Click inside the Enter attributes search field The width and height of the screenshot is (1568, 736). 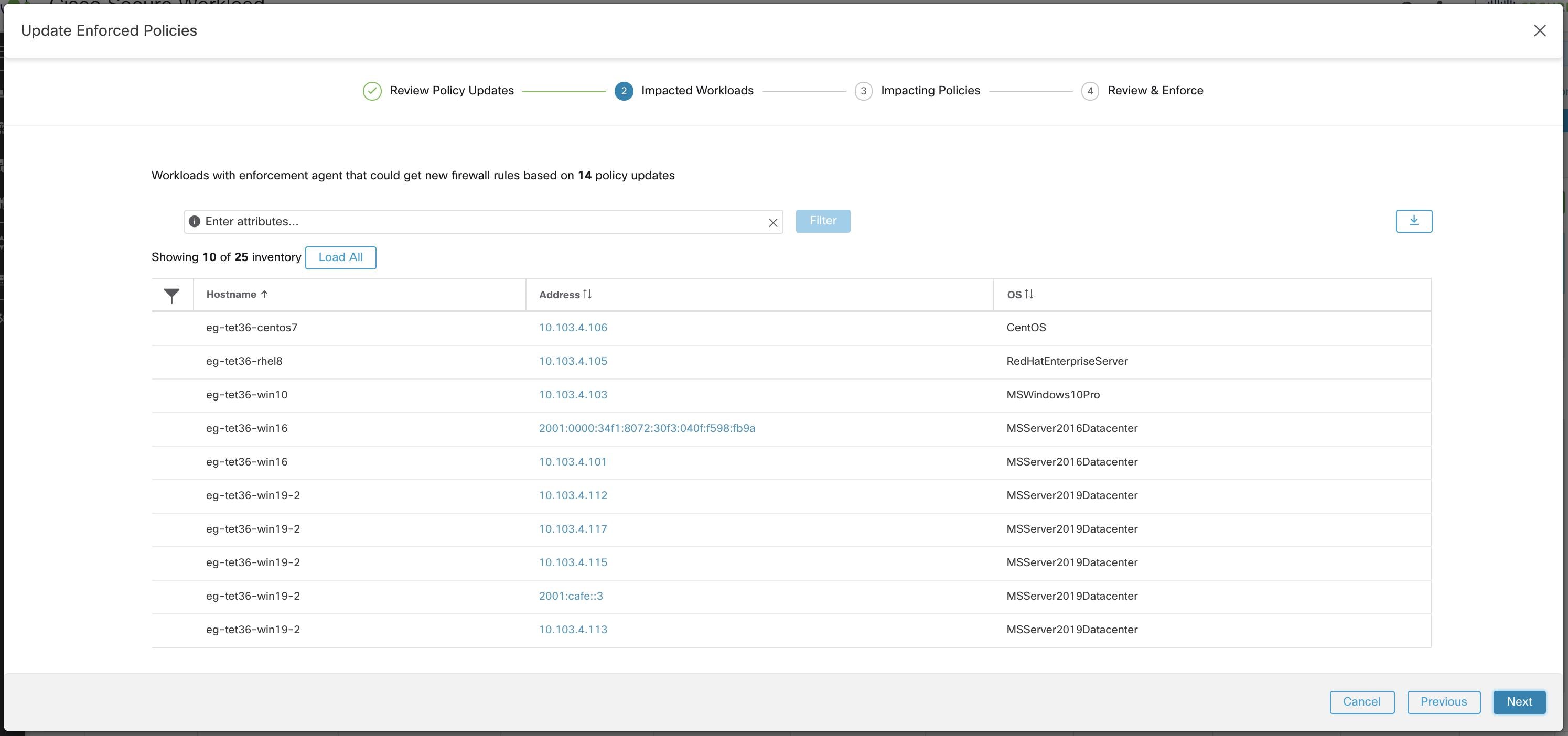[x=483, y=221]
